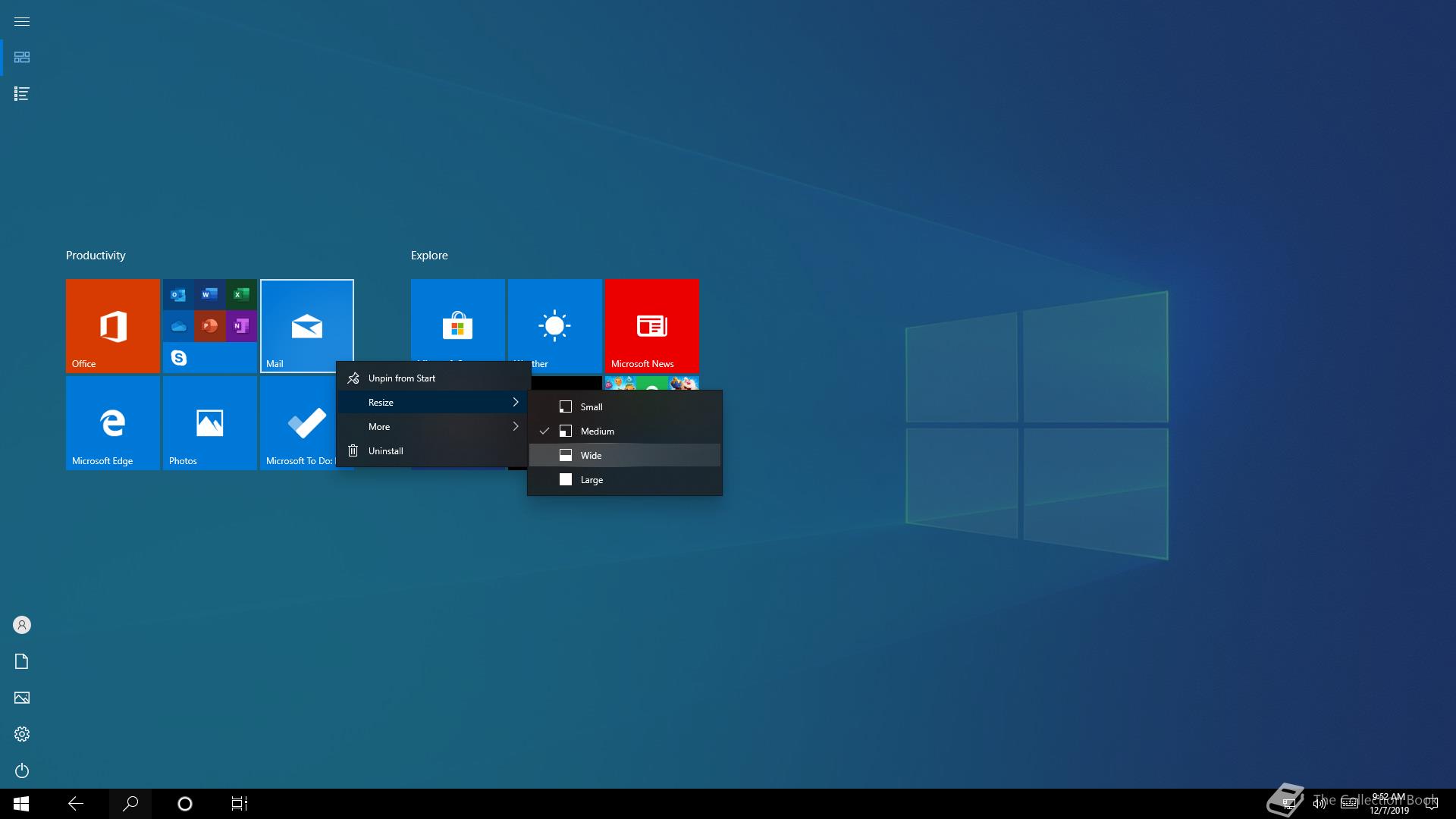Open the game tile under Microsoft News

(x=652, y=383)
